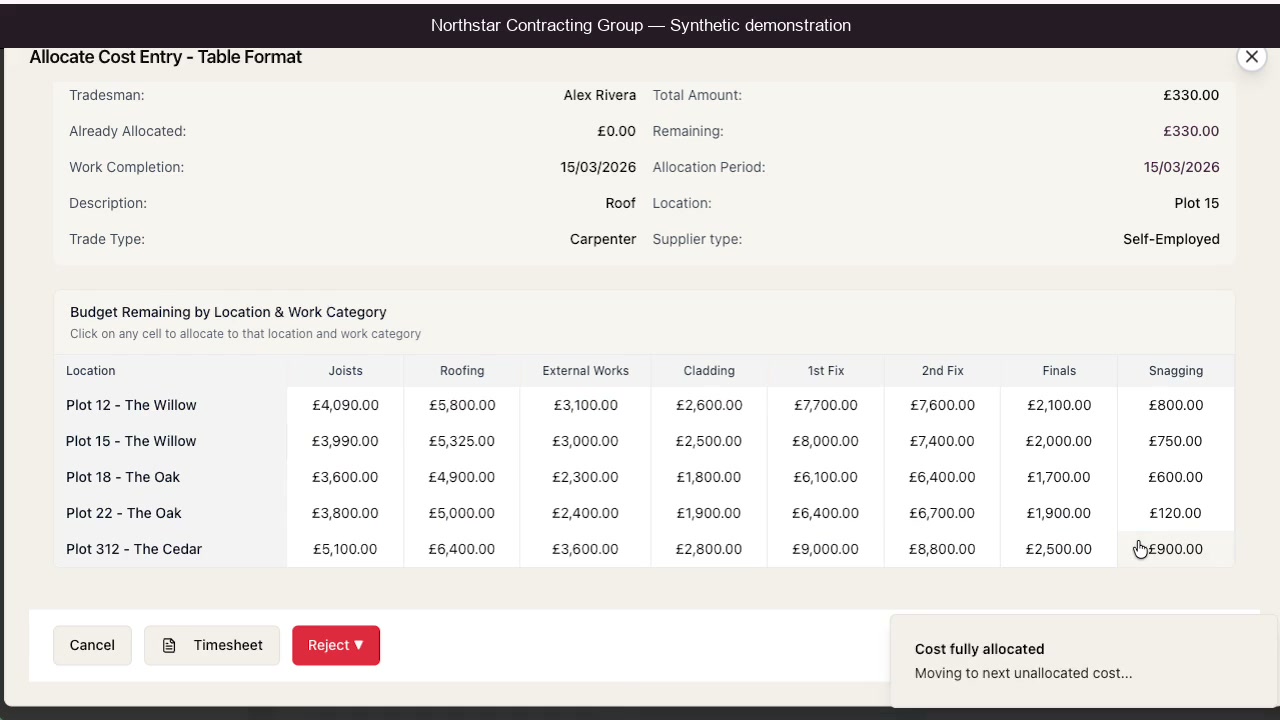Image resolution: width=1280 pixels, height=720 pixels.
Task: Close the Allocate Cost Entry dialog
Action: 1251,57
